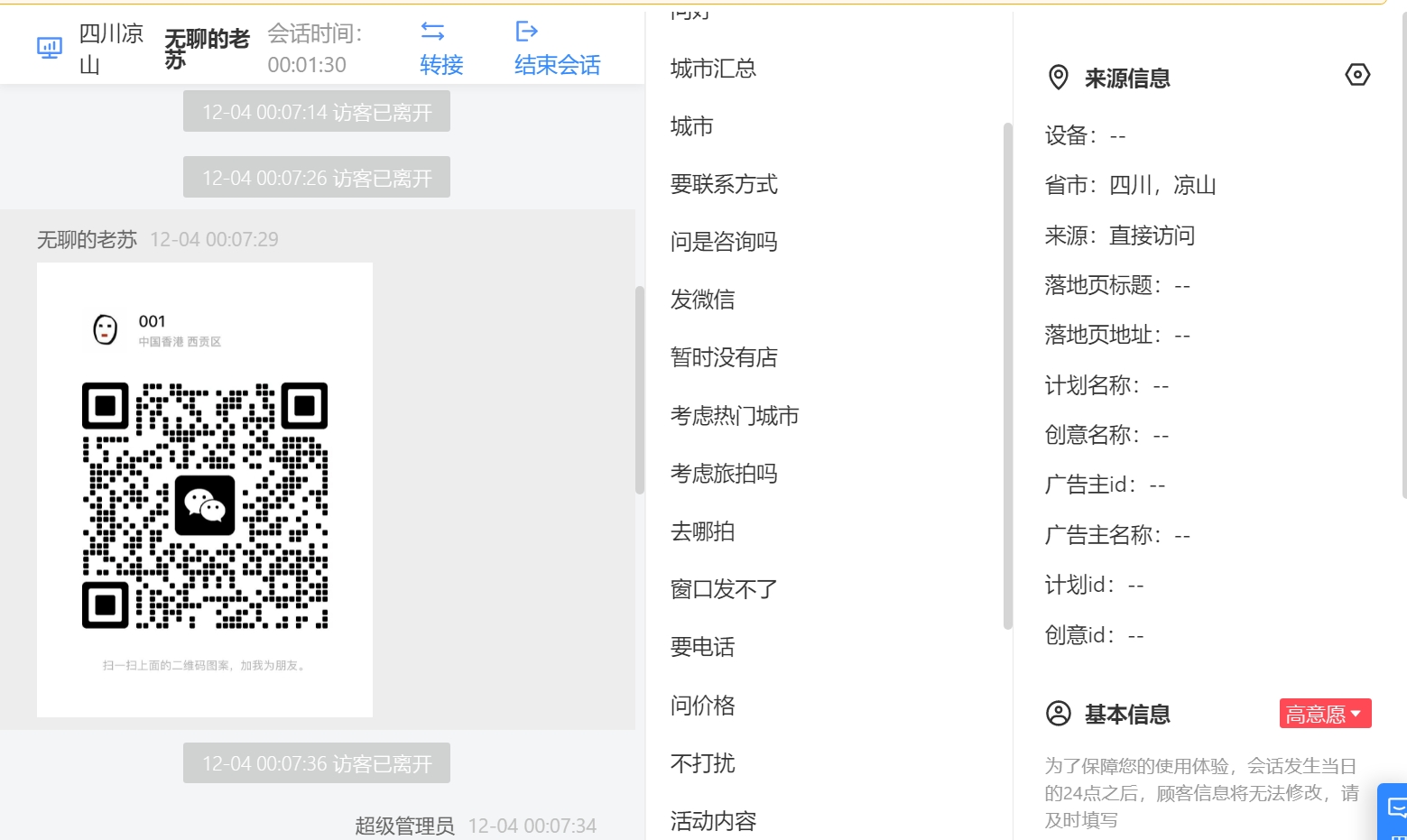This screenshot has width=1407, height=840.
Task: Choose quick reply 活动内容
Action: [713, 821]
